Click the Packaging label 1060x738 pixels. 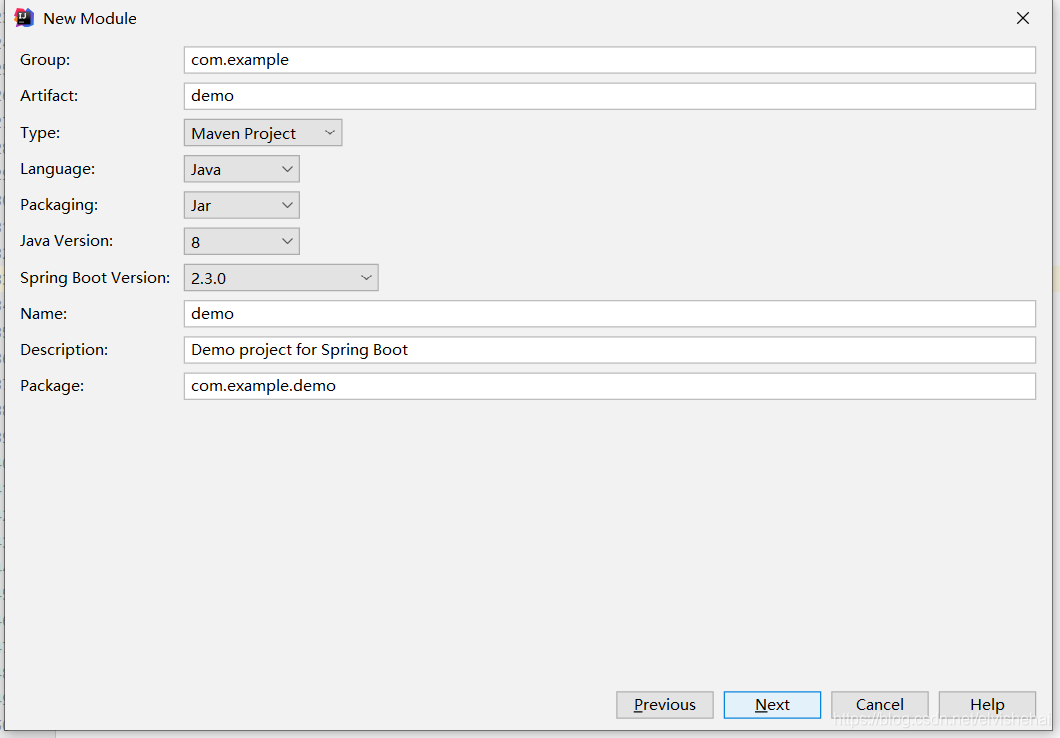(x=59, y=205)
